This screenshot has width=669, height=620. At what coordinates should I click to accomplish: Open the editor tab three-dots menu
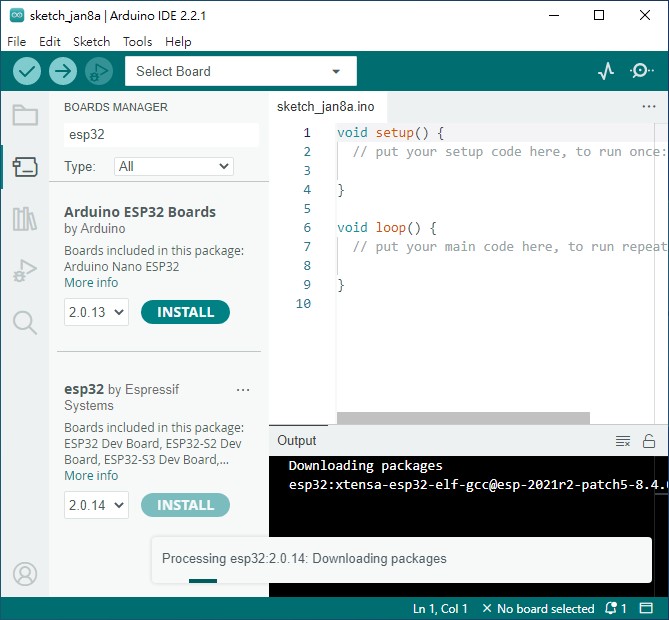point(649,106)
